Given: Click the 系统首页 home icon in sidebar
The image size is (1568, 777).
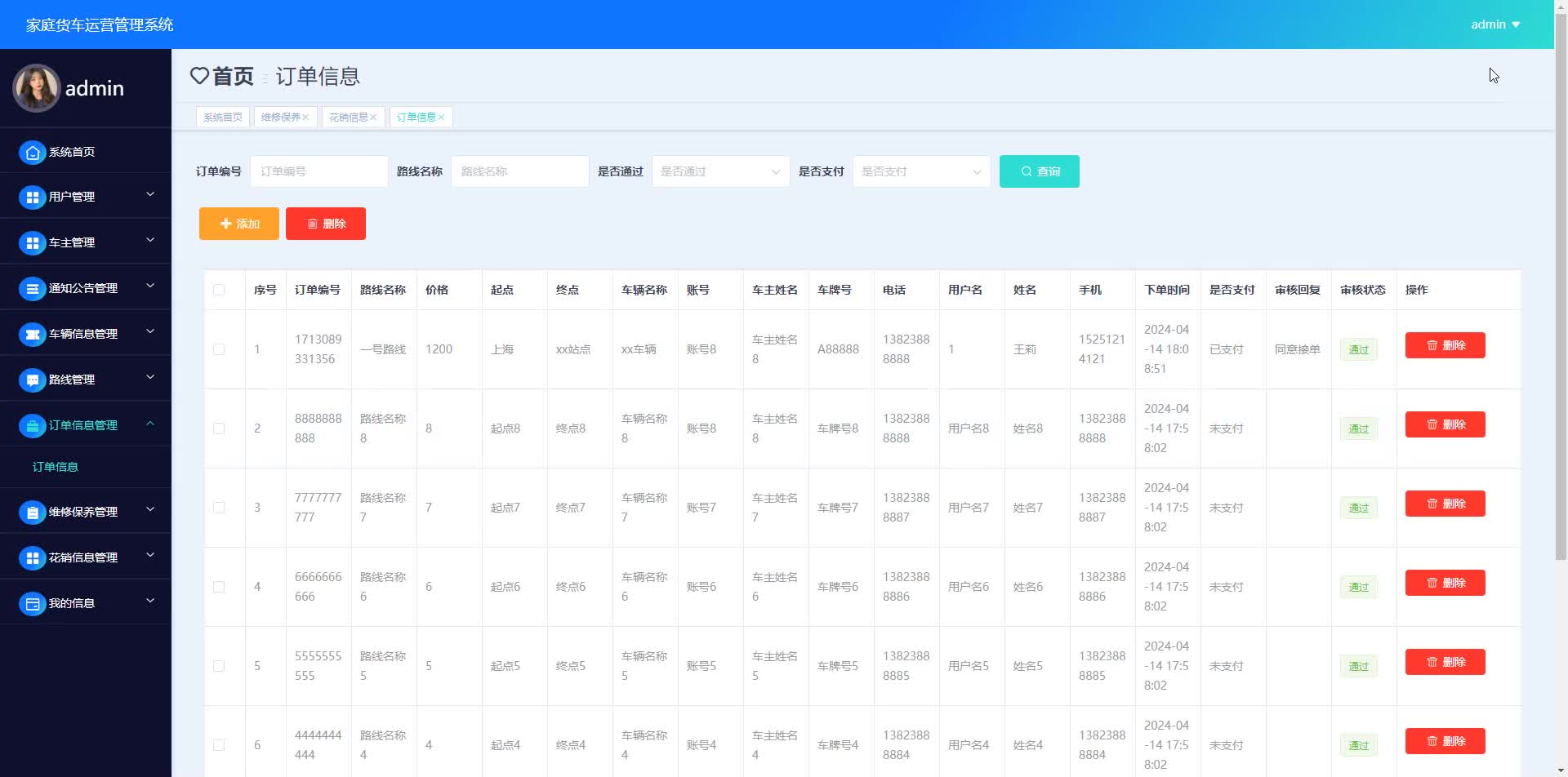Looking at the screenshot, I should 32,152.
